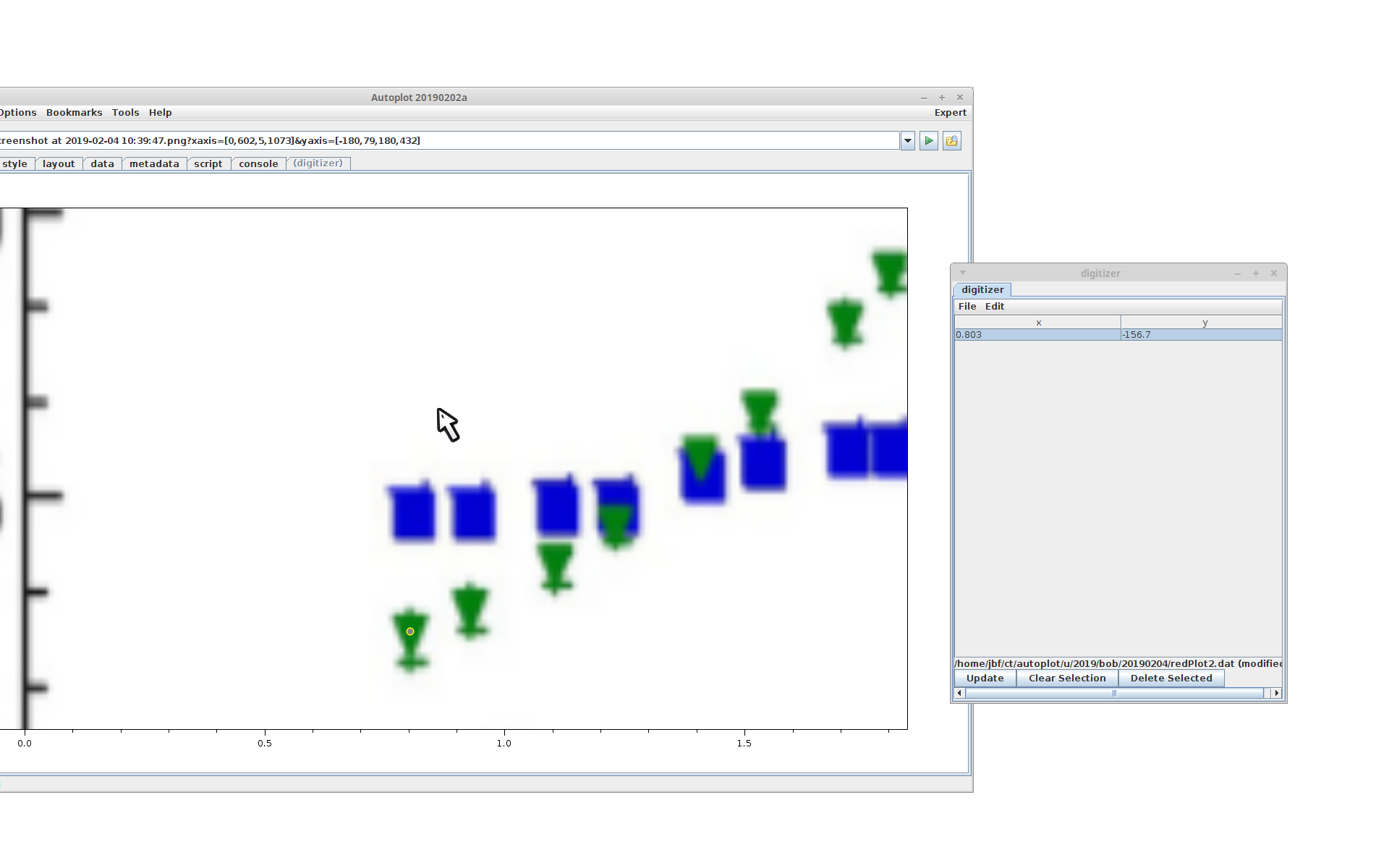Click the yellow digitized point marker
Image resolution: width=1389 pixels, height=868 pixels.
[410, 631]
